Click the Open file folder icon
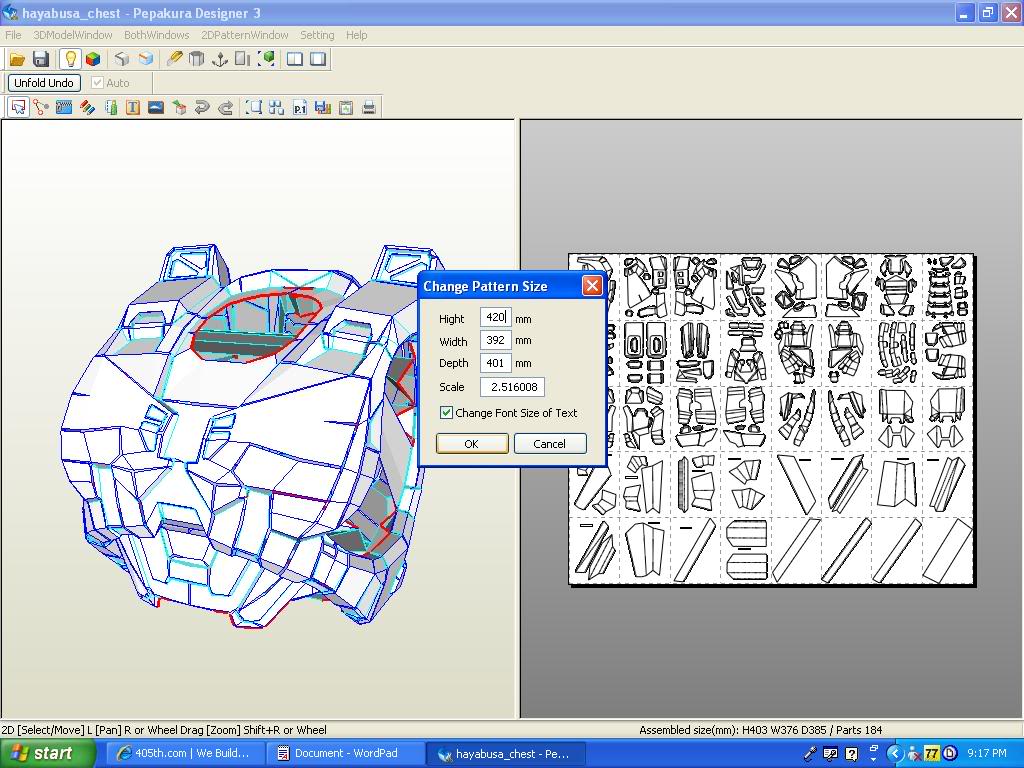This screenshot has height=768, width=1024. (x=17, y=59)
